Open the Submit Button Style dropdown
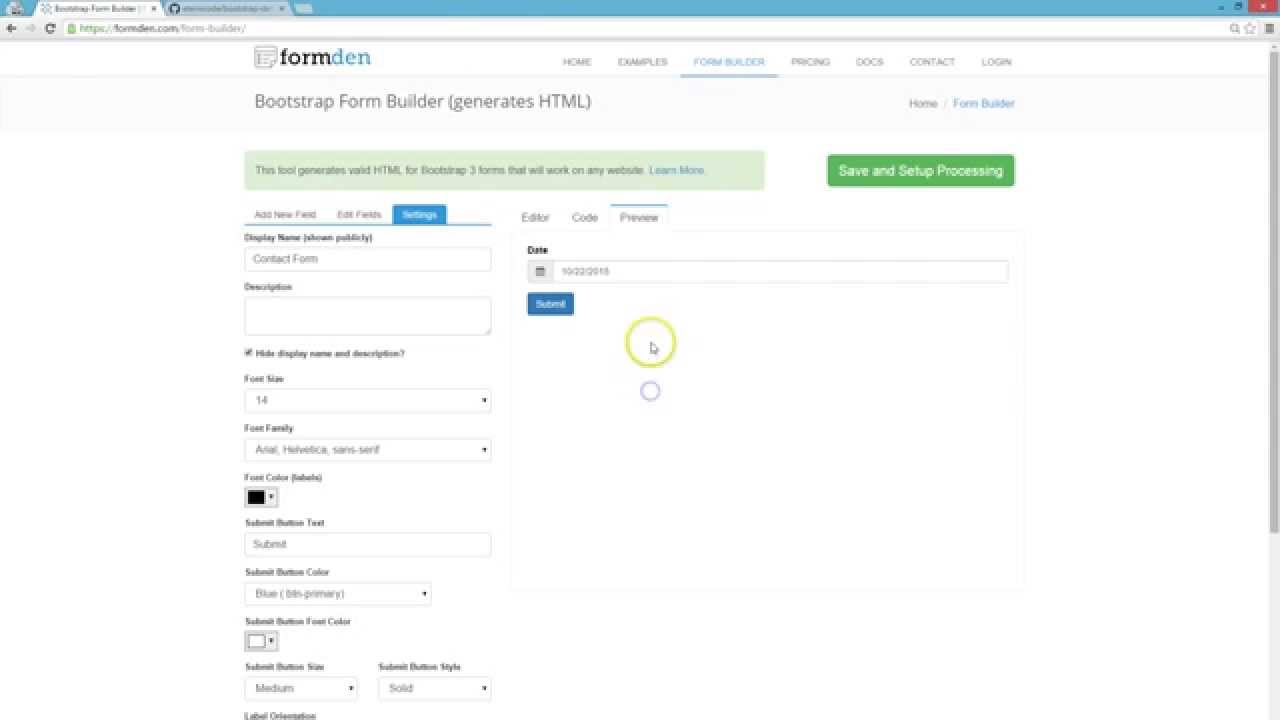 coord(434,688)
